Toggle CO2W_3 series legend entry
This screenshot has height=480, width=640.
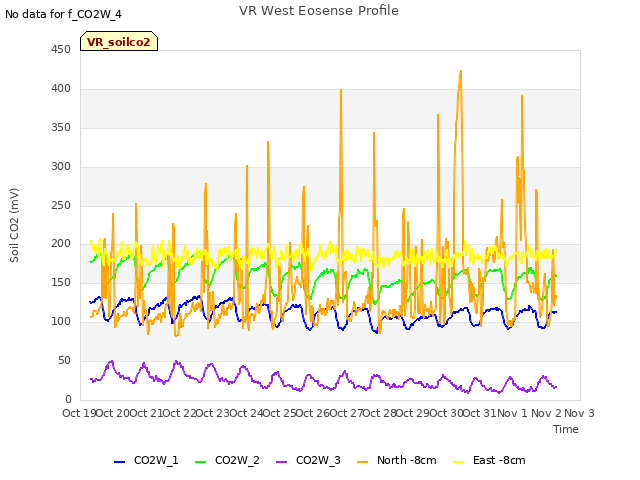(x=308, y=460)
